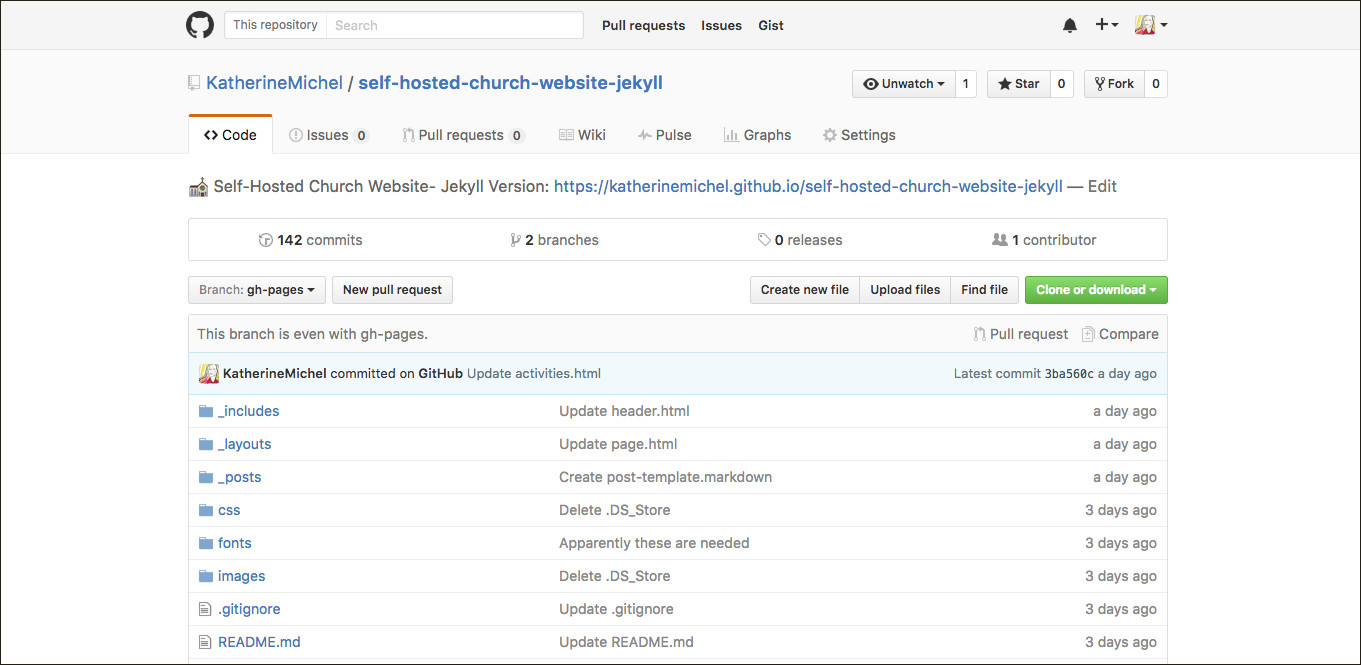Open the plus create-new dropdown menu
The width and height of the screenshot is (1361, 665).
pos(1106,25)
